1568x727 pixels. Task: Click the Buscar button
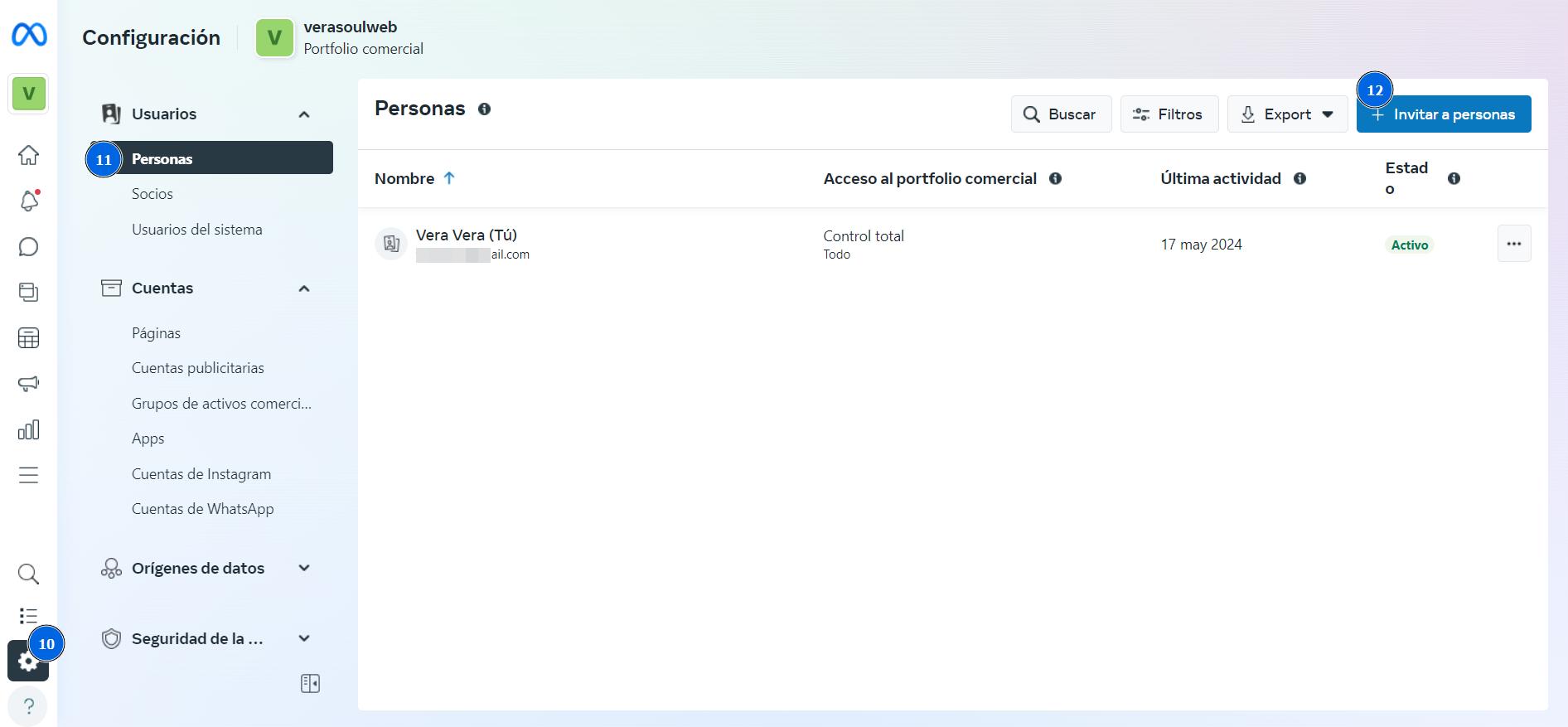[x=1061, y=114]
